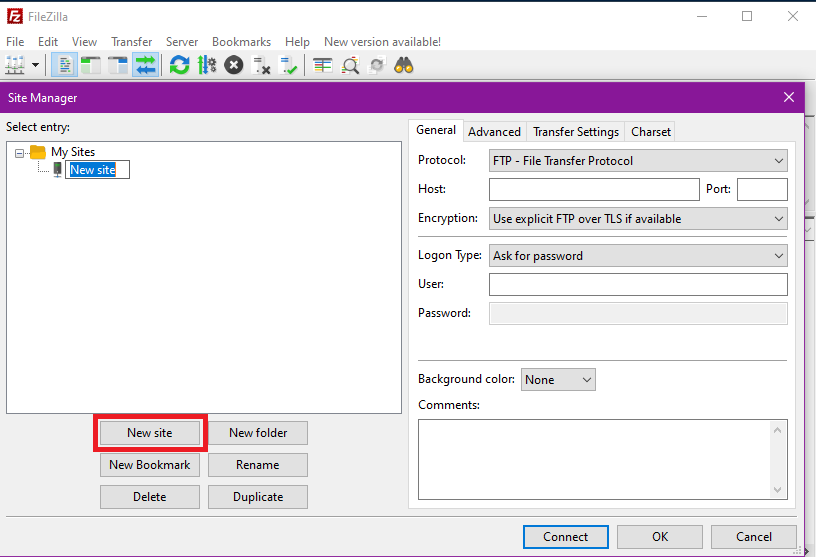Click the New site button

click(x=150, y=433)
